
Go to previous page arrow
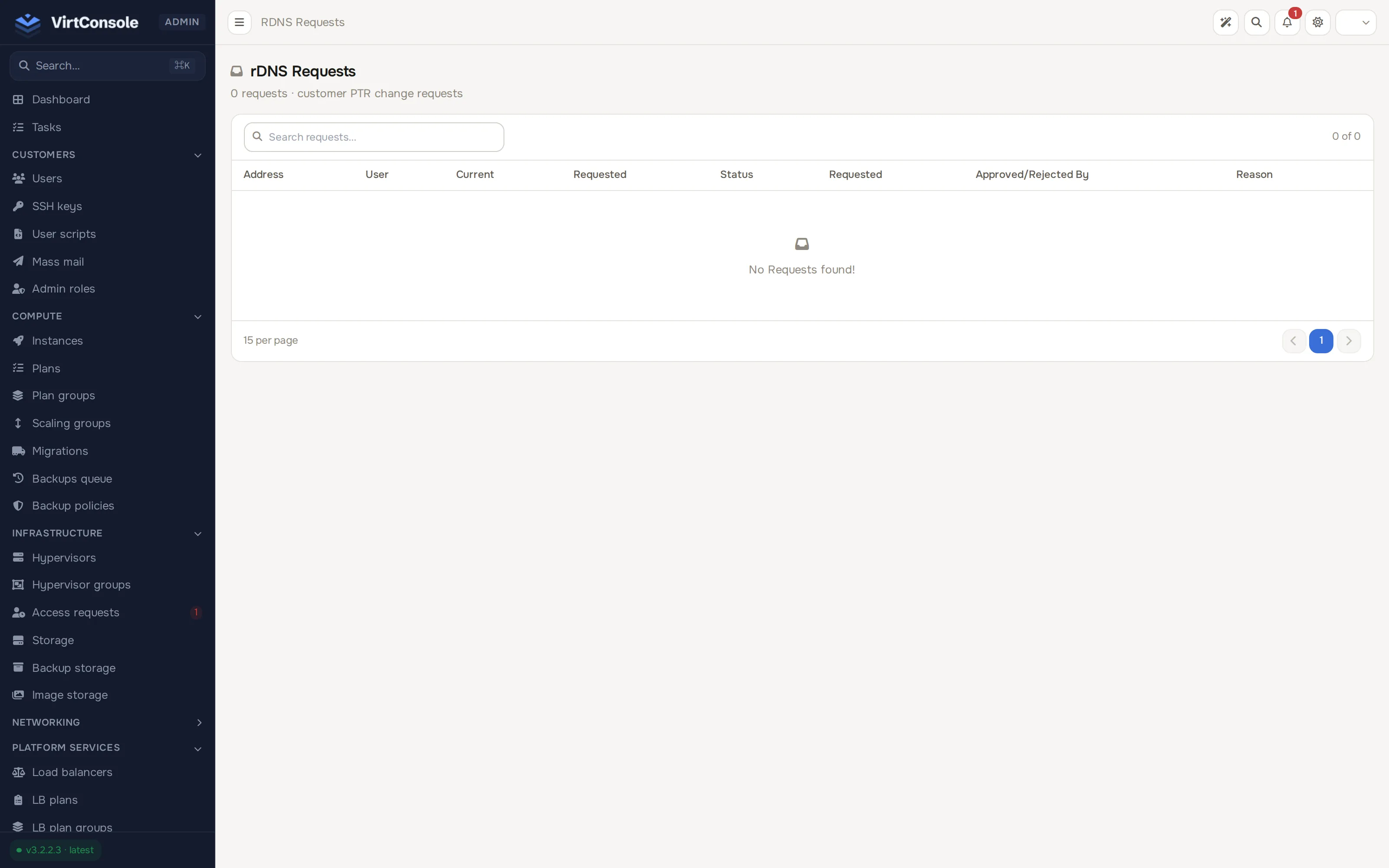click(1294, 341)
